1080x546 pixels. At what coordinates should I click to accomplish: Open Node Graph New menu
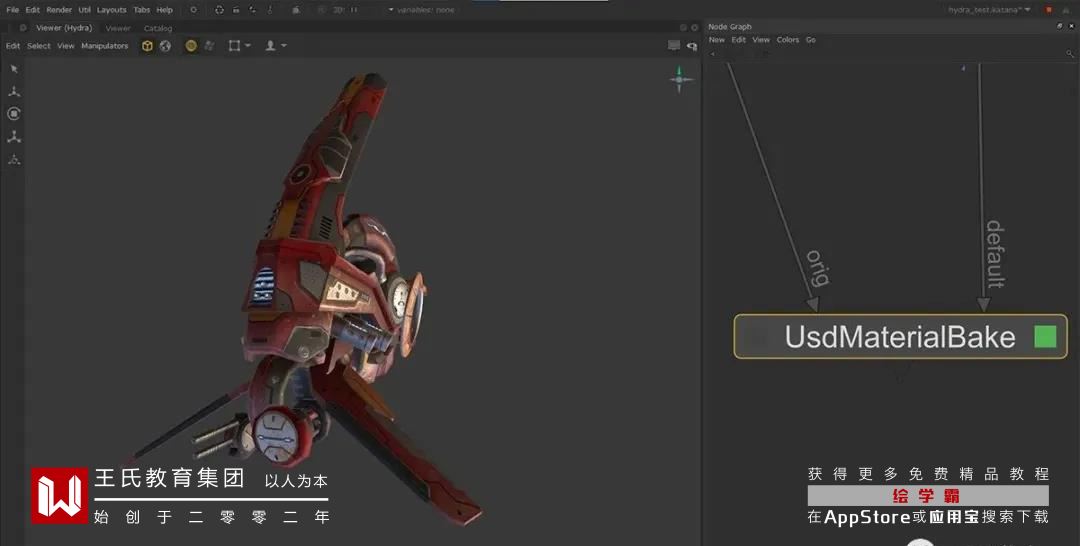[x=717, y=40]
